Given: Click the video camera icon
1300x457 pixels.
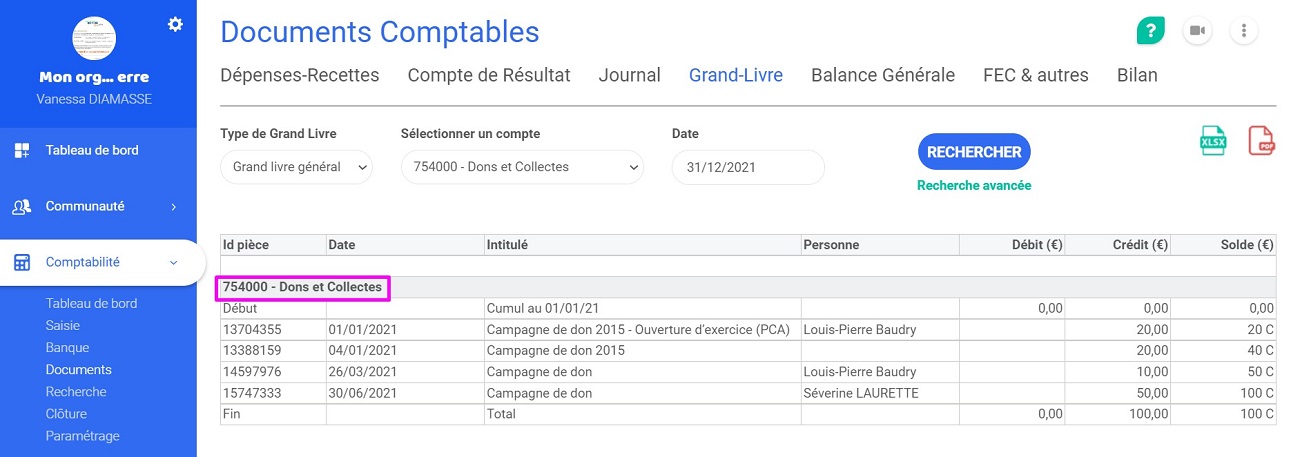Looking at the screenshot, I should [1197, 31].
